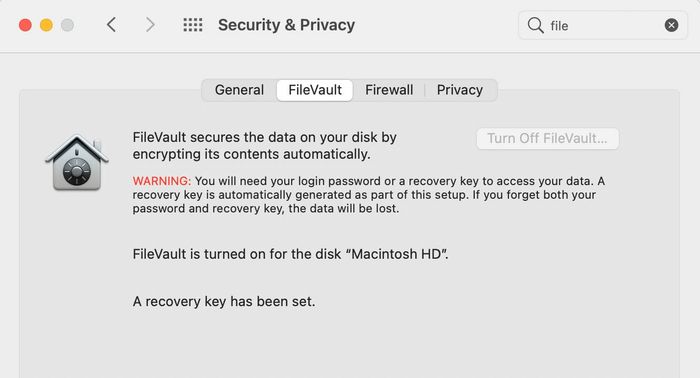
Task: Select the FileVault tab
Action: point(315,90)
